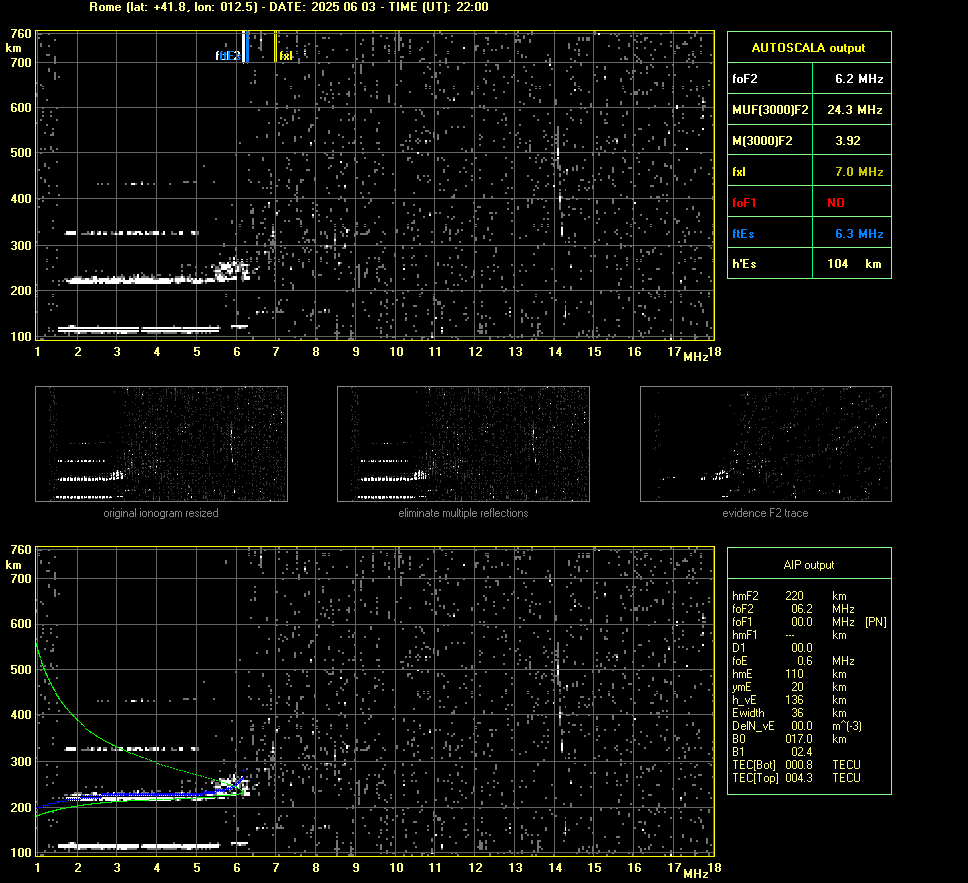This screenshot has height=883, width=968.
Task: Click the yellow fxI marker on top ionogram
Action: [x=275, y=47]
